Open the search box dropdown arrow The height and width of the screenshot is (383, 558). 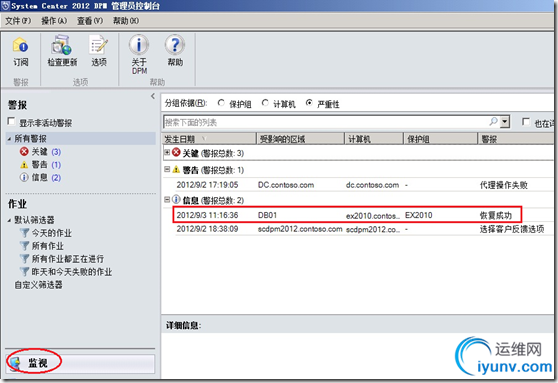pyautogui.click(x=505, y=122)
